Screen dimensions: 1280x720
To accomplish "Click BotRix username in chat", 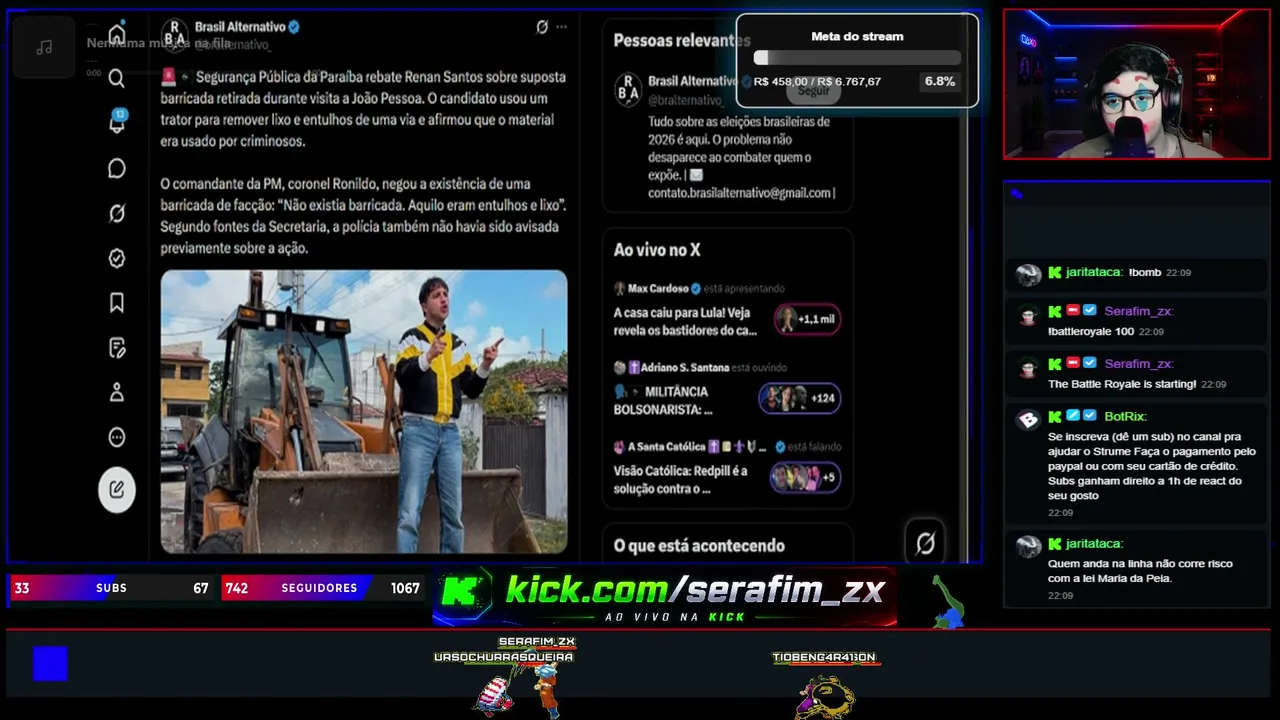I will tap(1125, 416).
